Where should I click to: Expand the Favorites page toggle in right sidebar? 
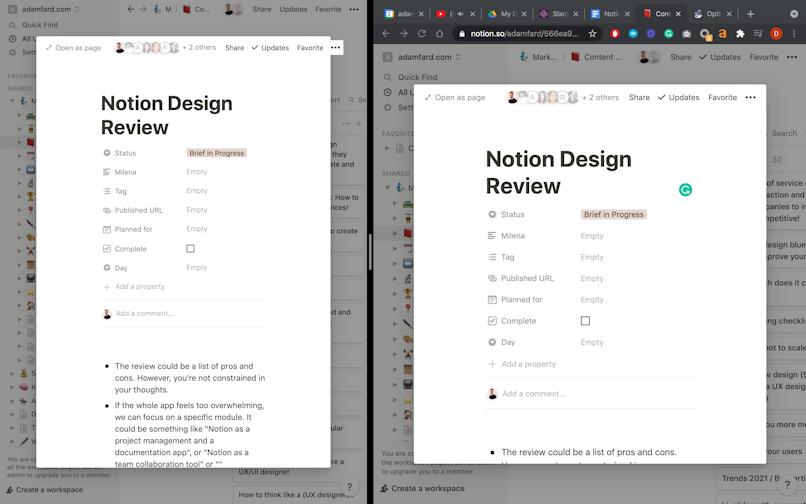click(388, 149)
